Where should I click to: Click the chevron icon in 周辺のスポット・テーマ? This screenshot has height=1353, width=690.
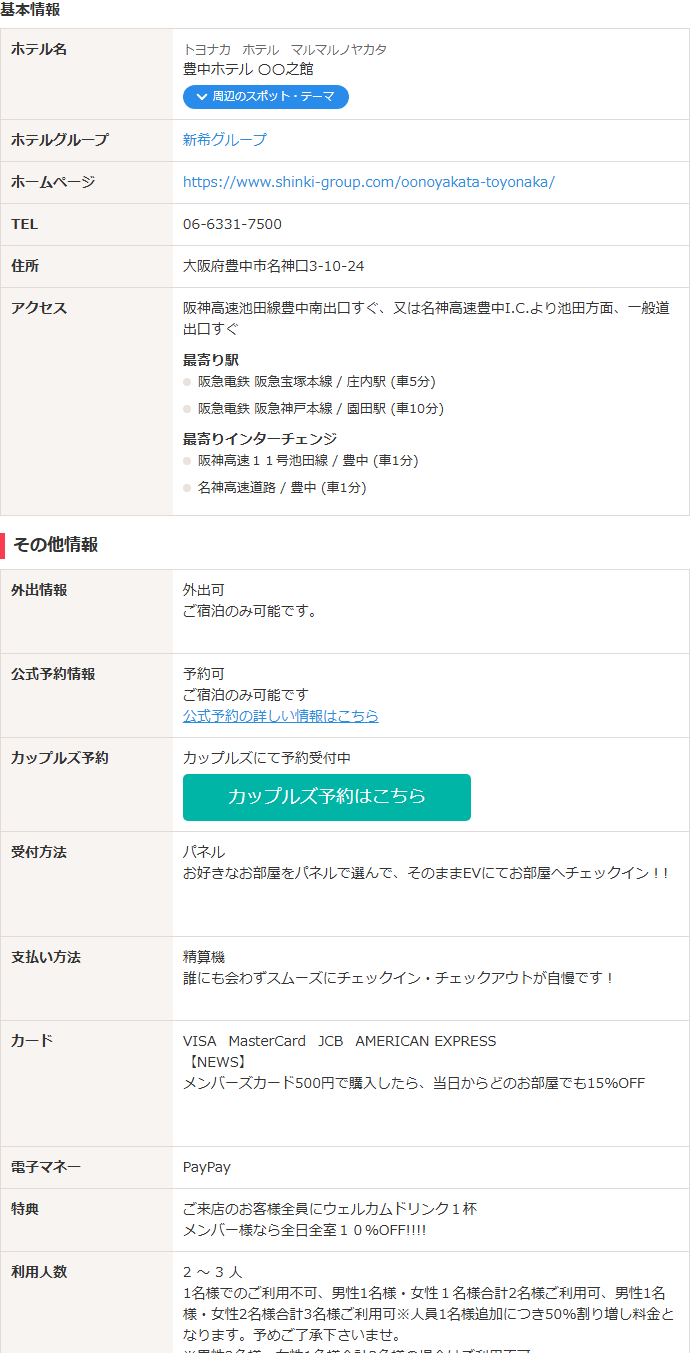click(202, 97)
